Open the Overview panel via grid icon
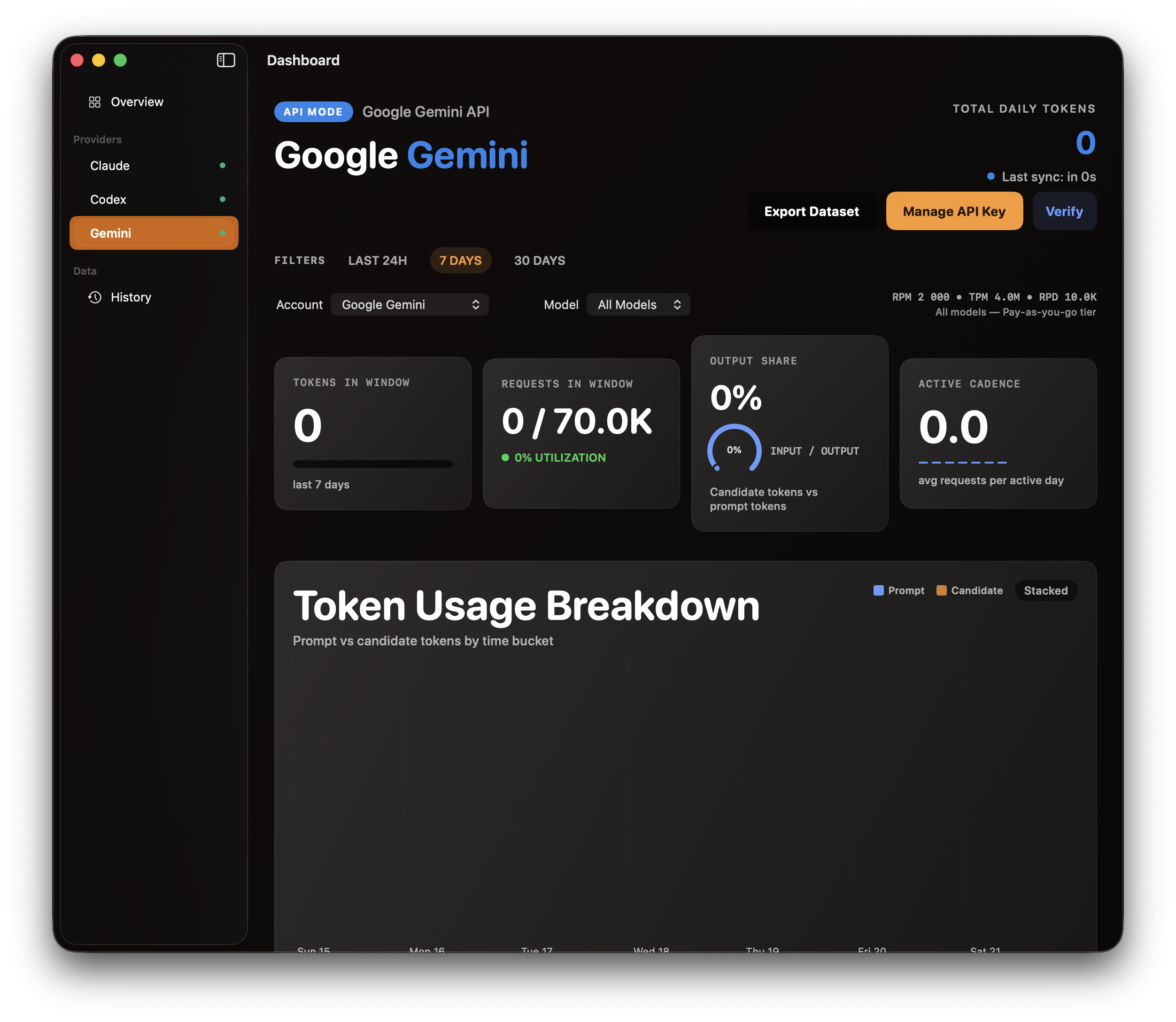 [x=95, y=101]
